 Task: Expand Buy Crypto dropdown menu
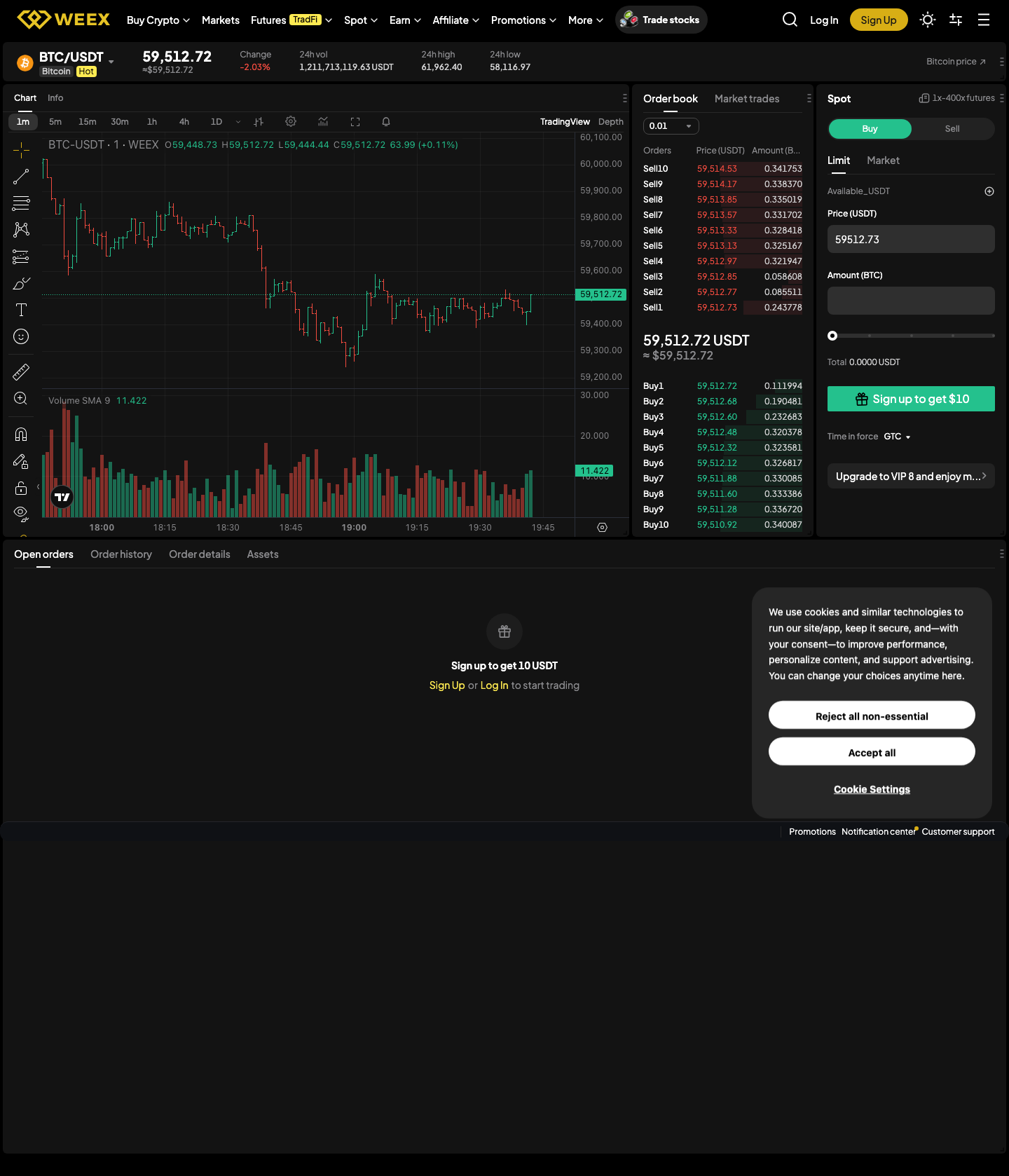(x=158, y=20)
